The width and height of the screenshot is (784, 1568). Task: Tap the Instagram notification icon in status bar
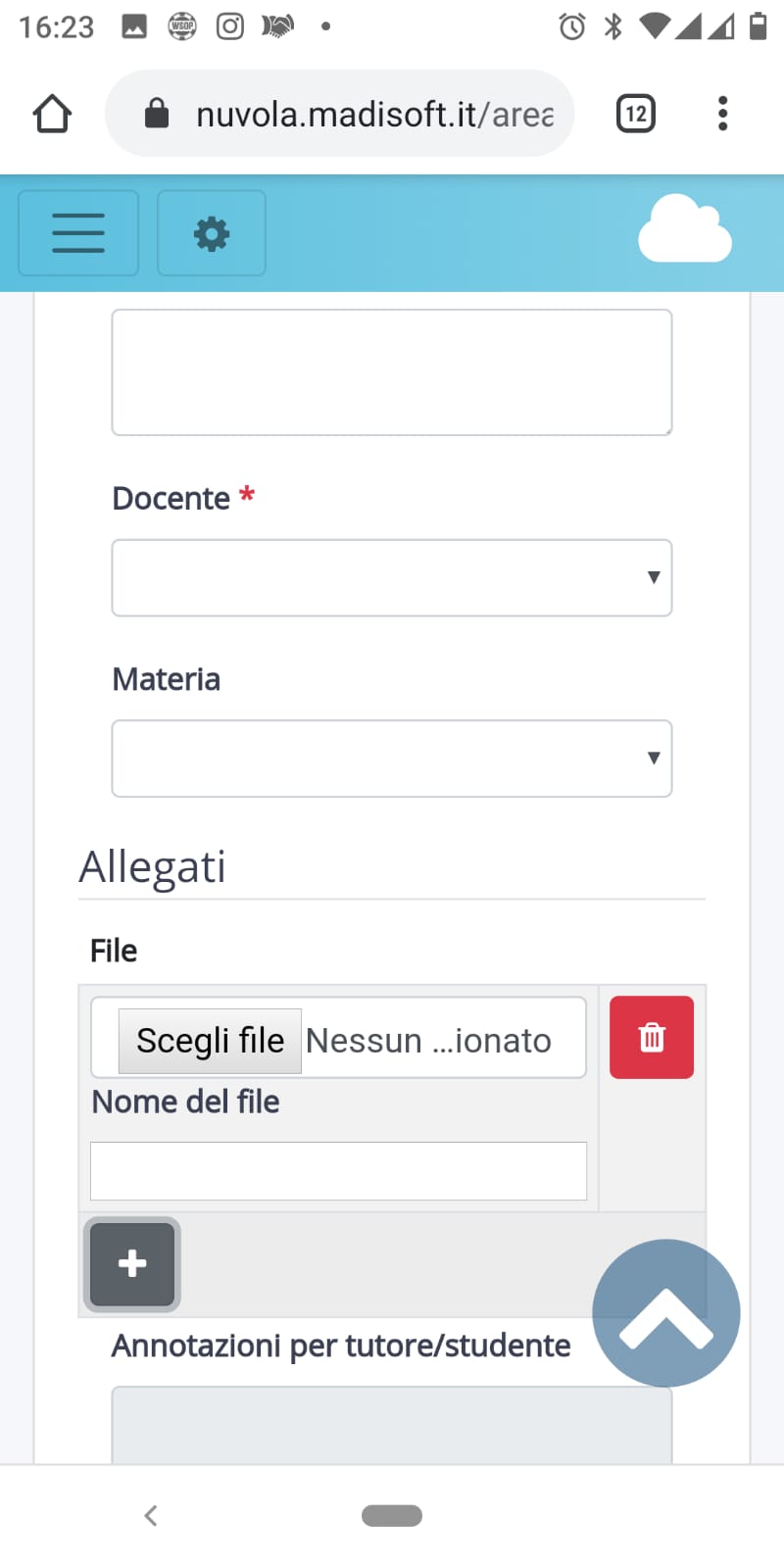230,26
